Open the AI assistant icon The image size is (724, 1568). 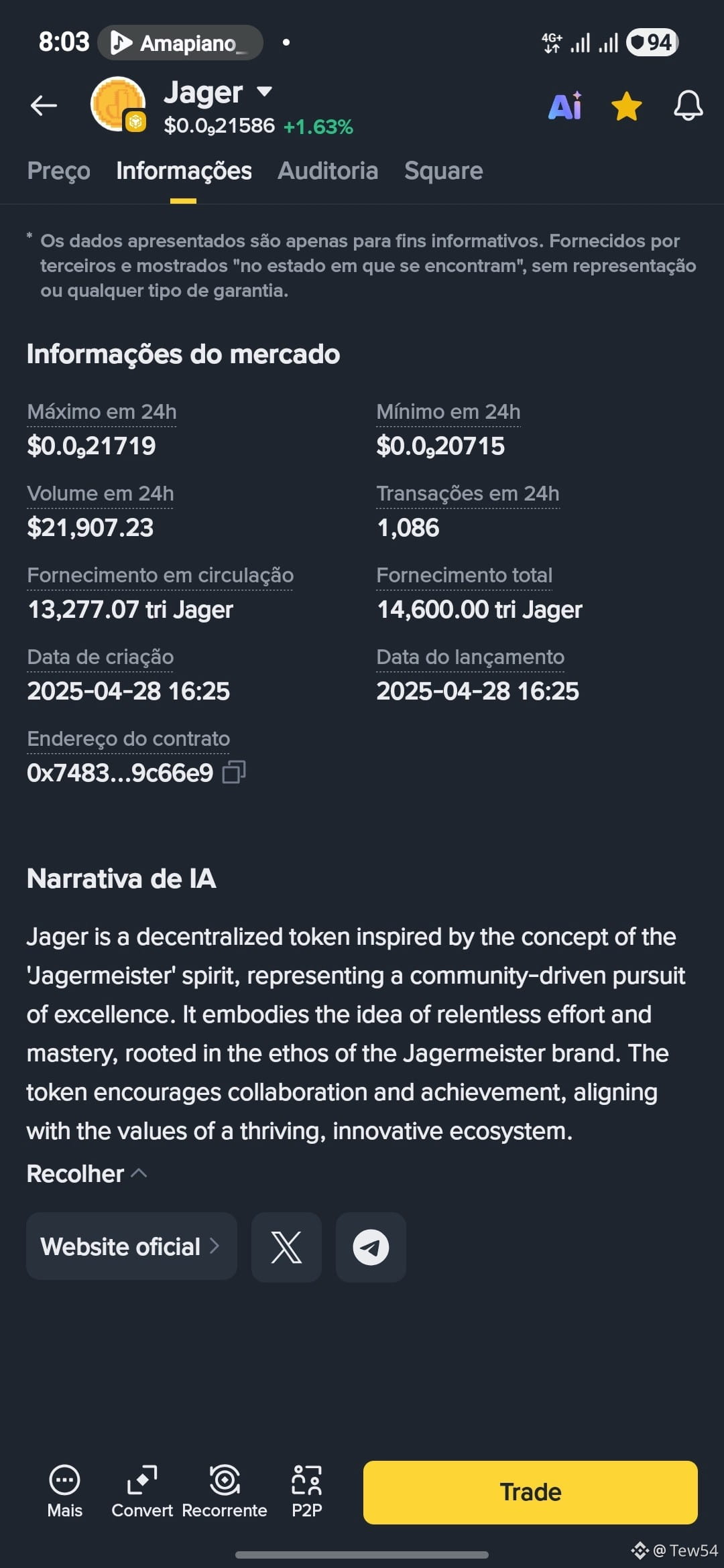(565, 106)
